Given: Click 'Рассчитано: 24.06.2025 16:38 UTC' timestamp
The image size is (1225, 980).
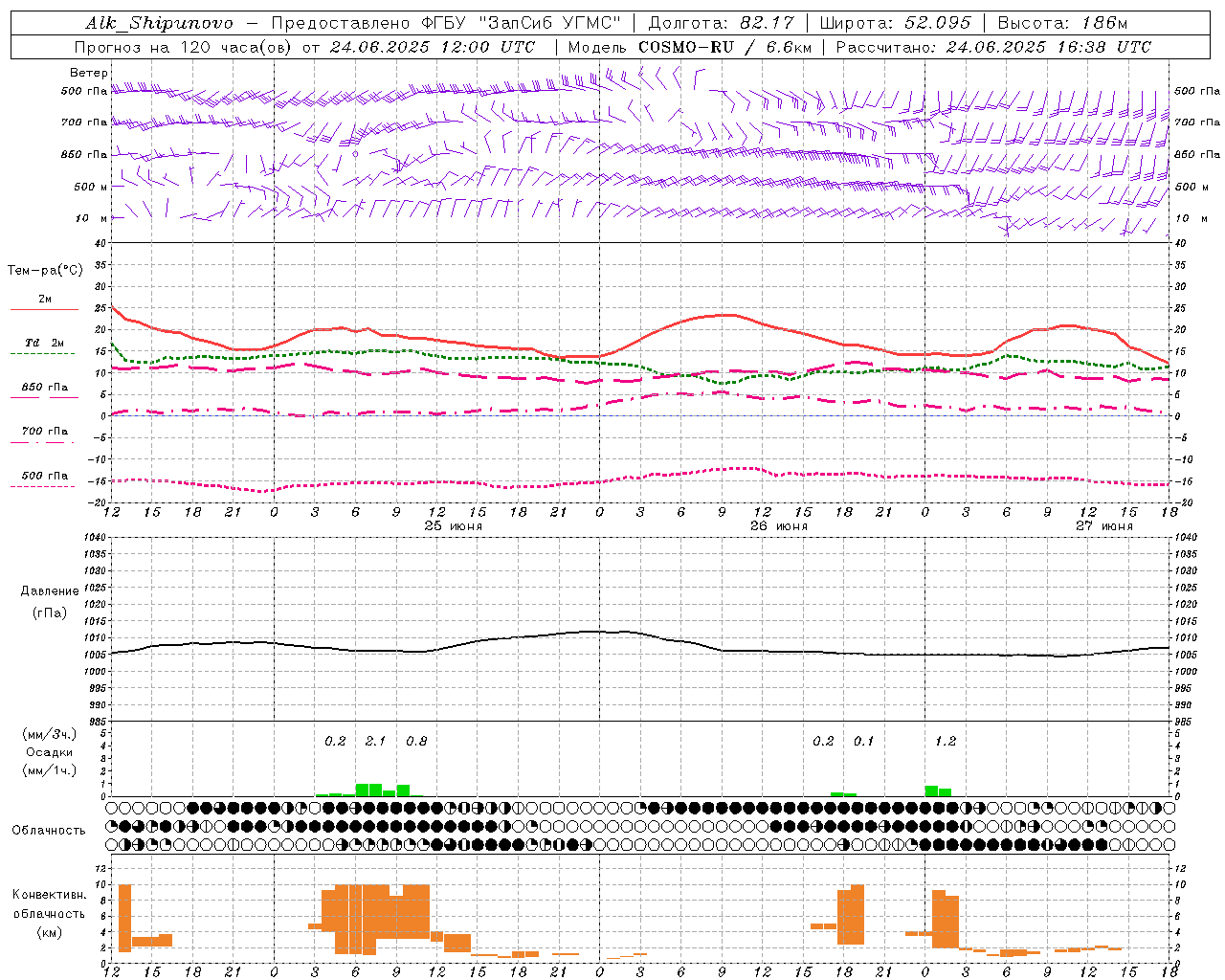Looking at the screenshot, I should pyautogui.click(x=993, y=47).
